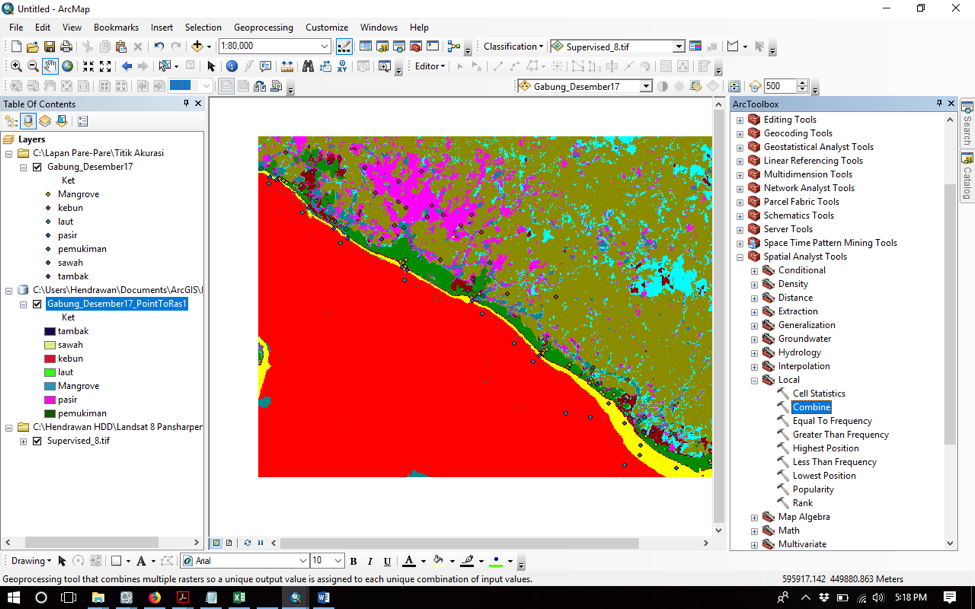Open the Geoprocessing menu
This screenshot has width=975, height=609.
pos(263,27)
